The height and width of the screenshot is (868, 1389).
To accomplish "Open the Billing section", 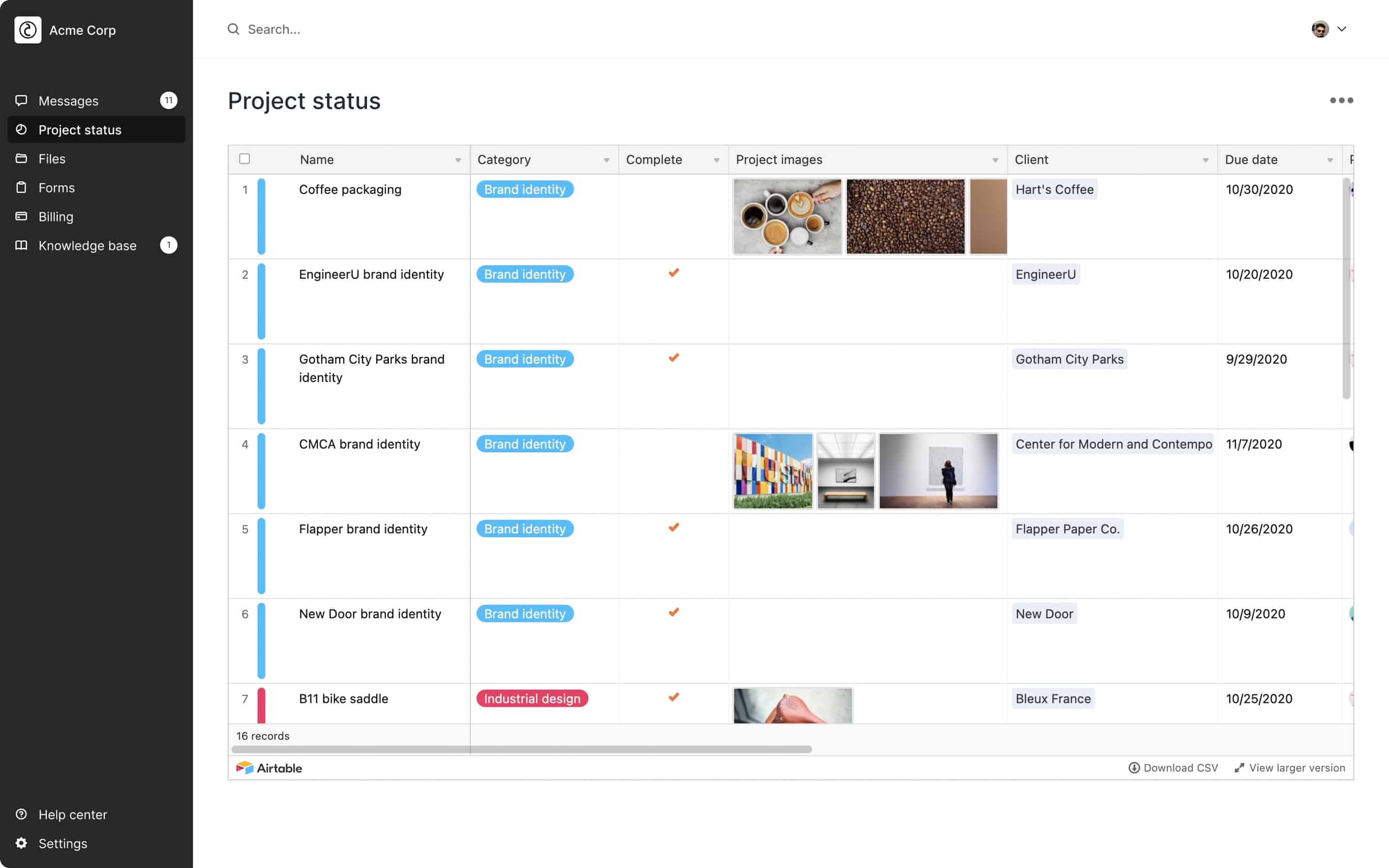I will 56,216.
